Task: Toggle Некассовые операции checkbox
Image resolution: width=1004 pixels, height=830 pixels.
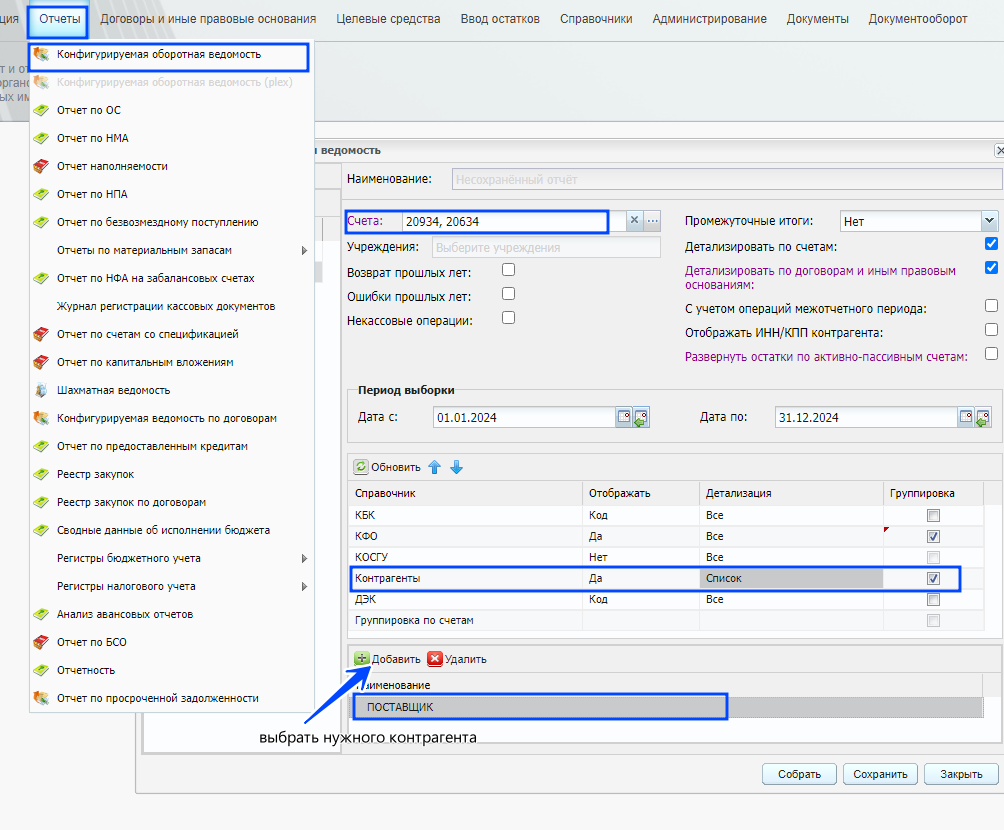Action: point(508,318)
